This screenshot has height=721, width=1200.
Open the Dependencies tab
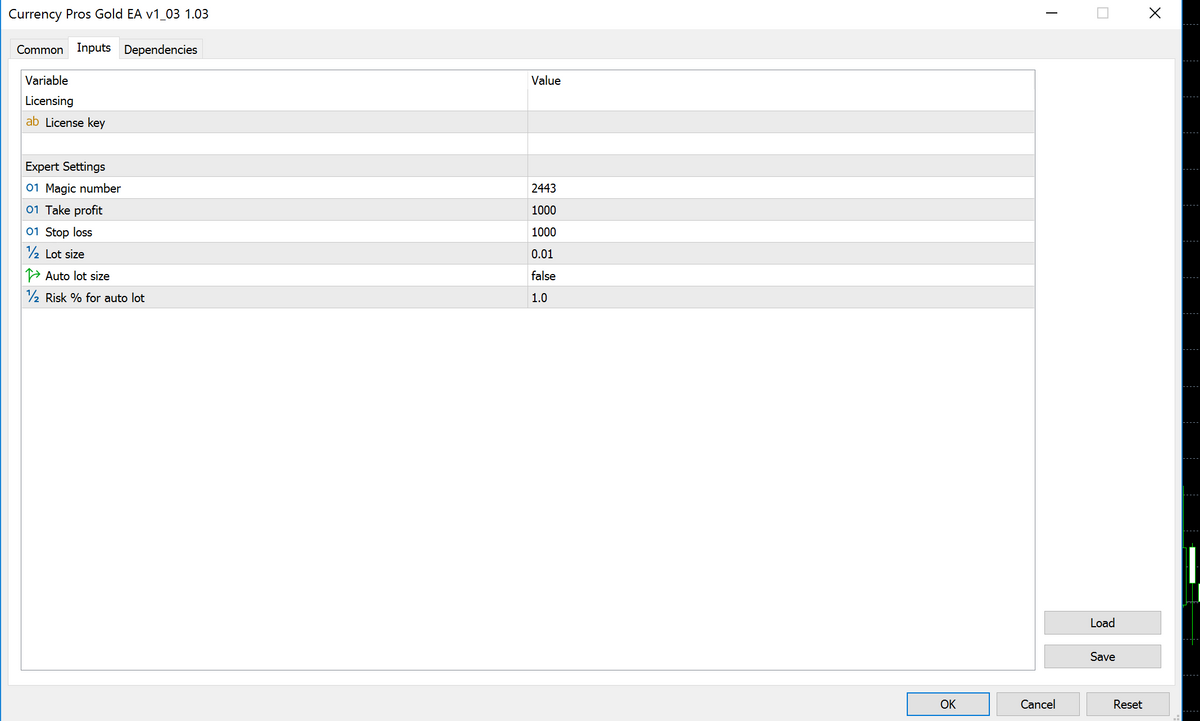(x=161, y=49)
